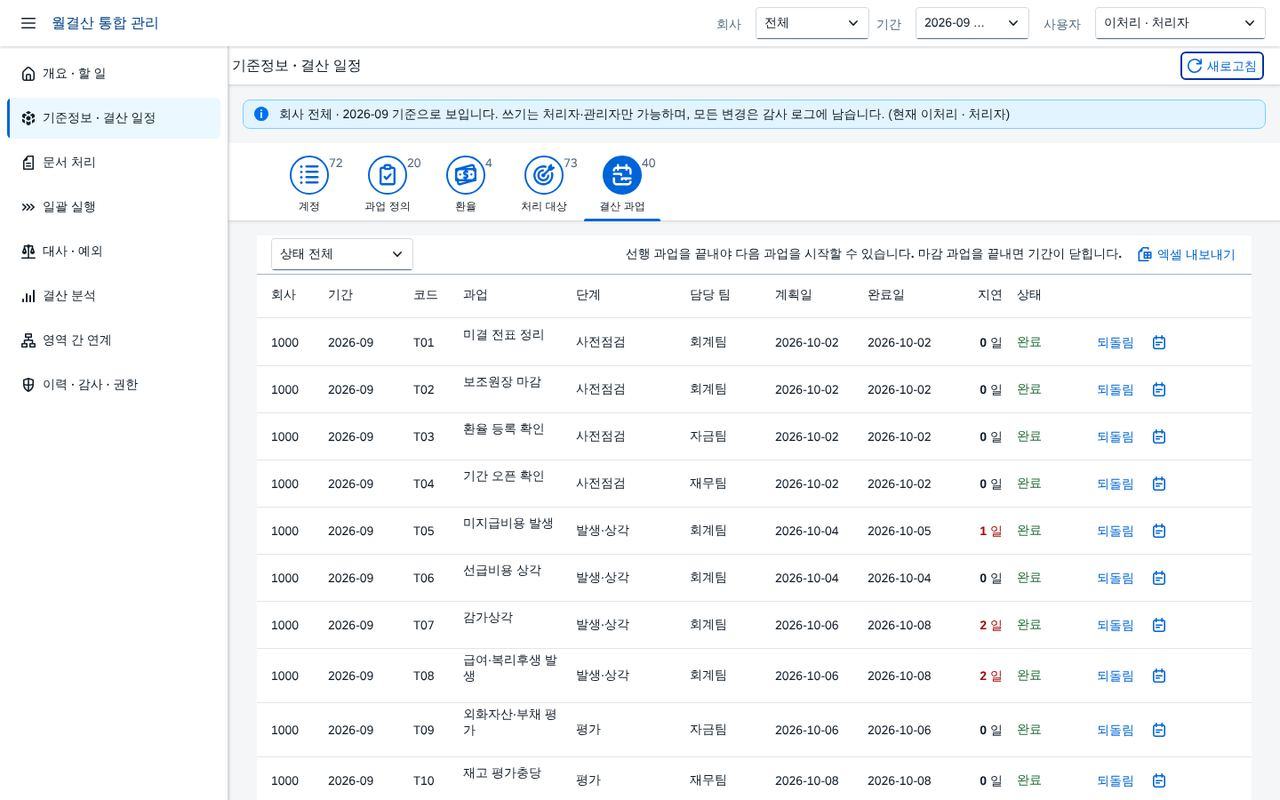
Task: Click the 1 일 delay value for T05
Action: click(991, 531)
